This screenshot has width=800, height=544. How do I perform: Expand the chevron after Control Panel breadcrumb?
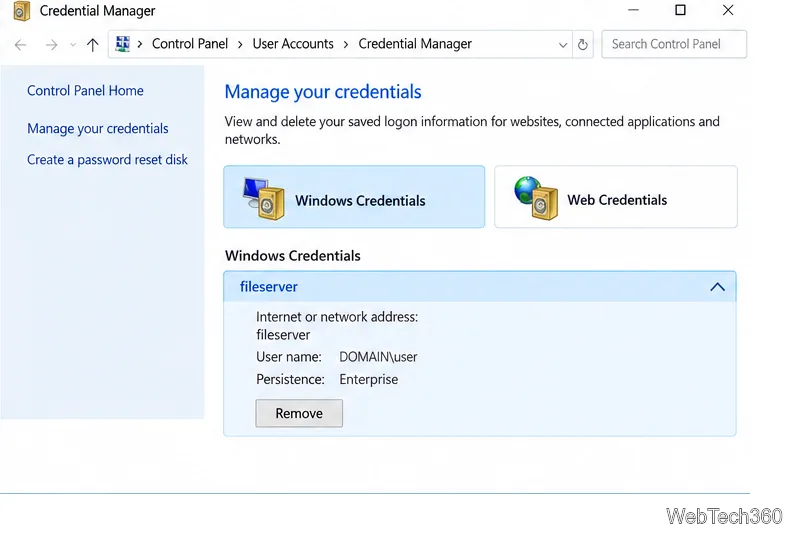tap(240, 44)
